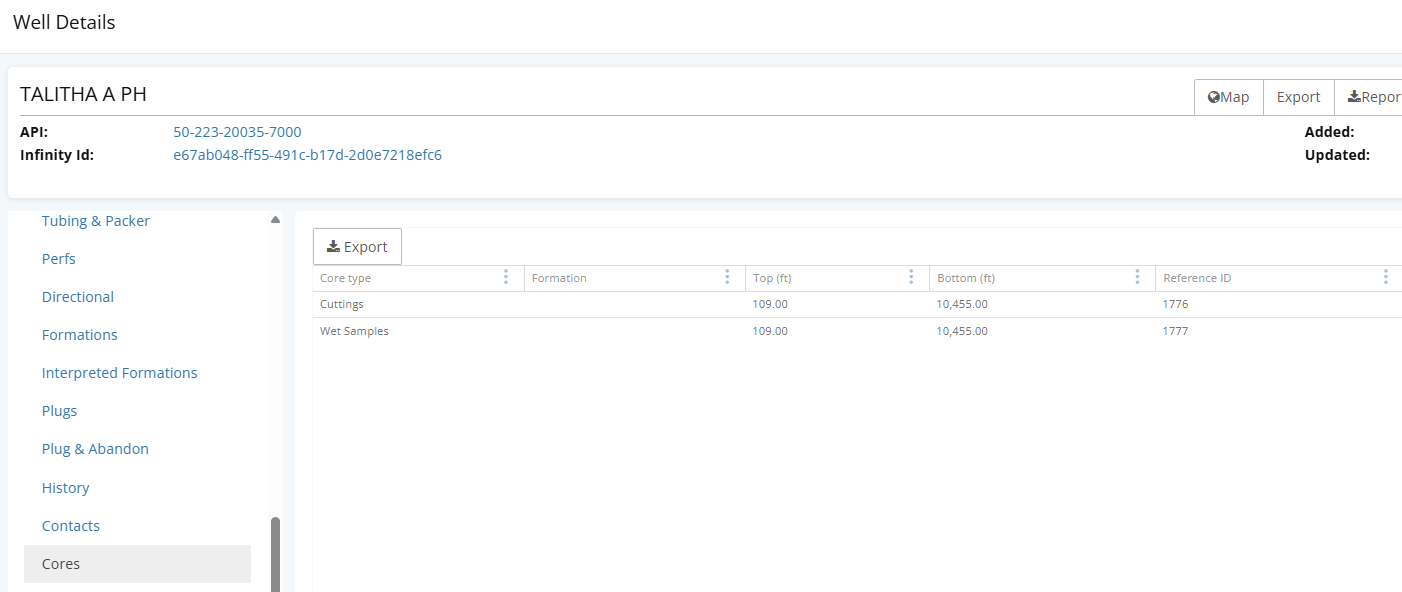Open the Bottom (ft) column options menu

pyautogui.click(x=1138, y=277)
